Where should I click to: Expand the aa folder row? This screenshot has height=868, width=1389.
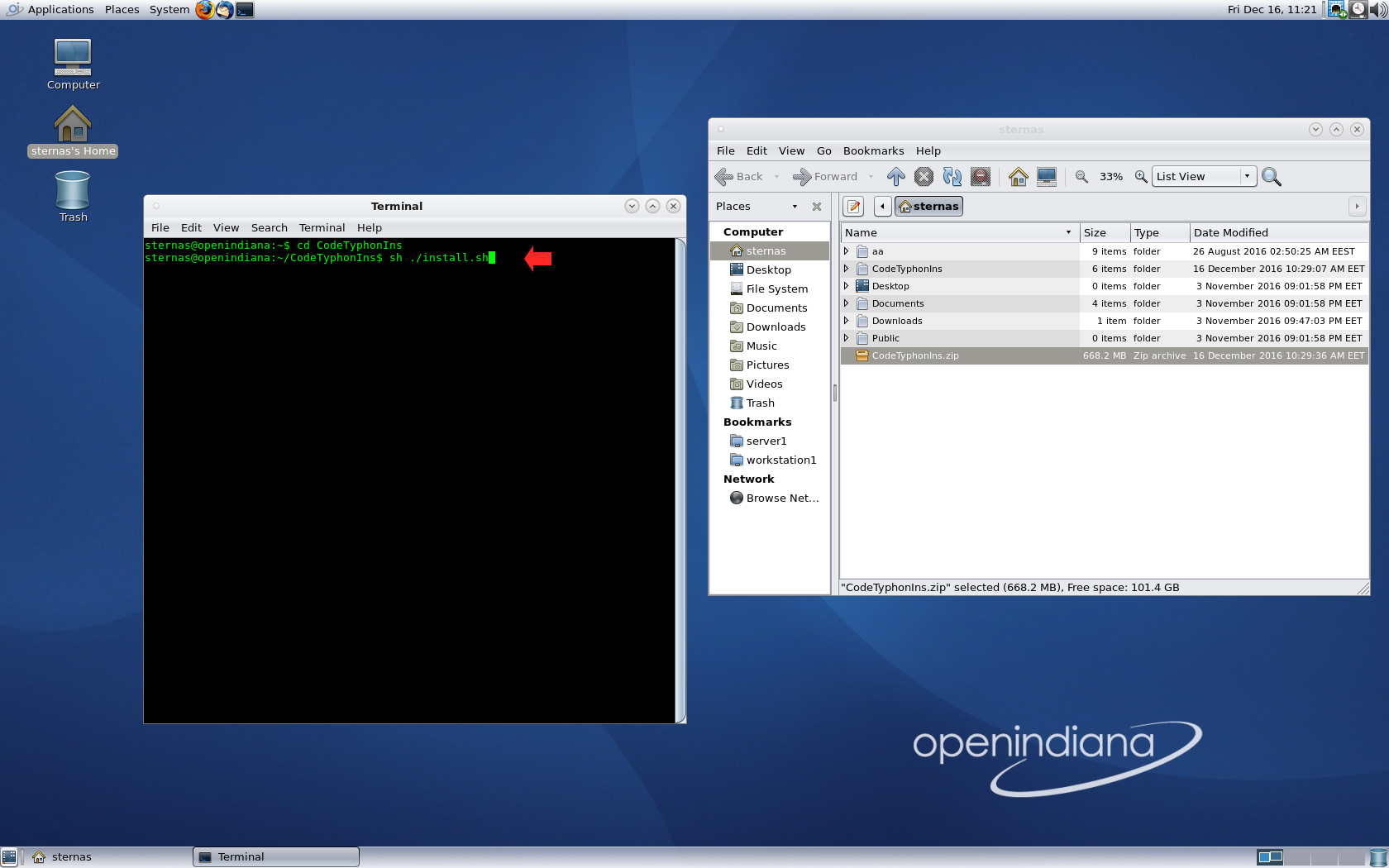[x=846, y=251]
